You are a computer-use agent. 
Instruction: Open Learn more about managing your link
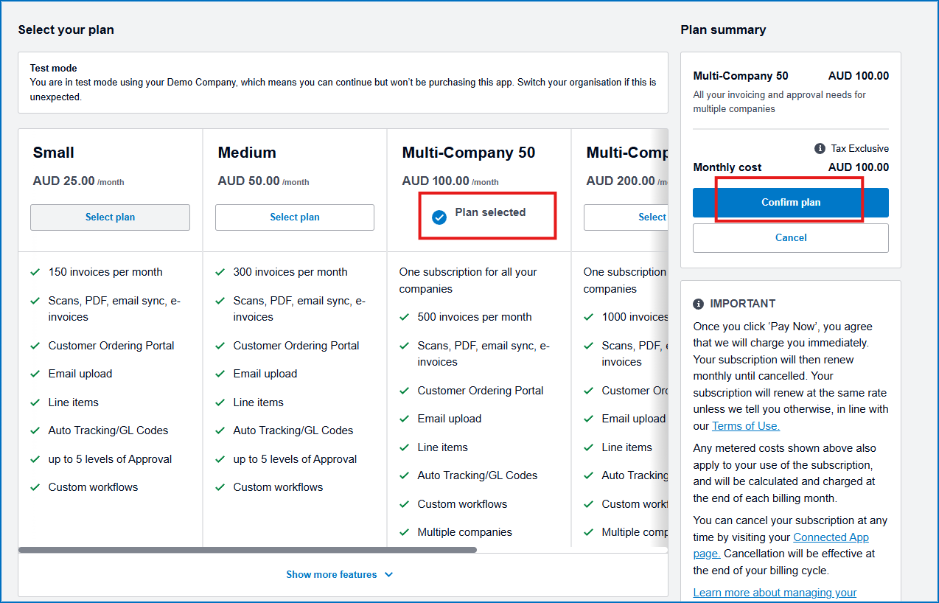point(774,593)
